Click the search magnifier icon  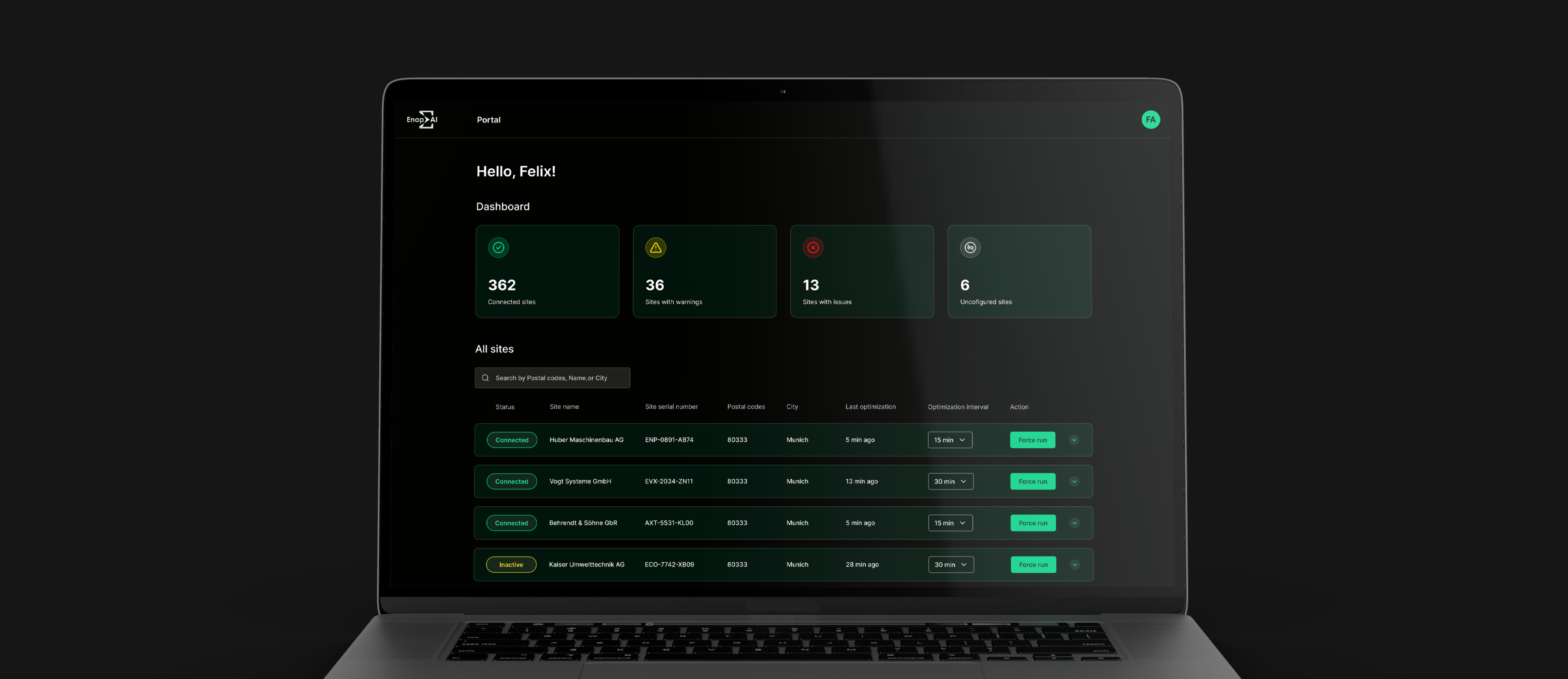(x=485, y=378)
